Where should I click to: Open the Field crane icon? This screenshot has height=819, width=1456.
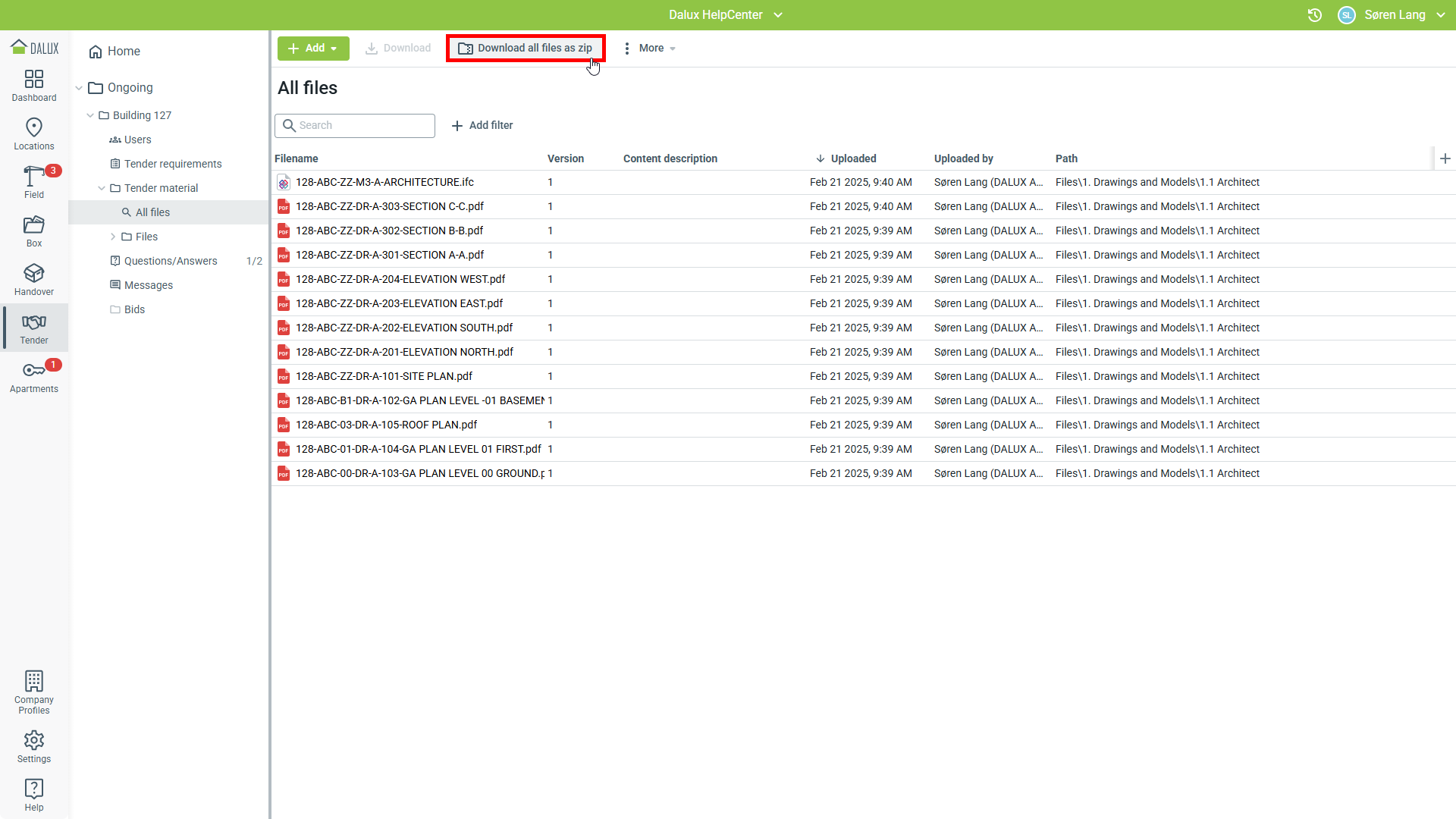point(33,176)
